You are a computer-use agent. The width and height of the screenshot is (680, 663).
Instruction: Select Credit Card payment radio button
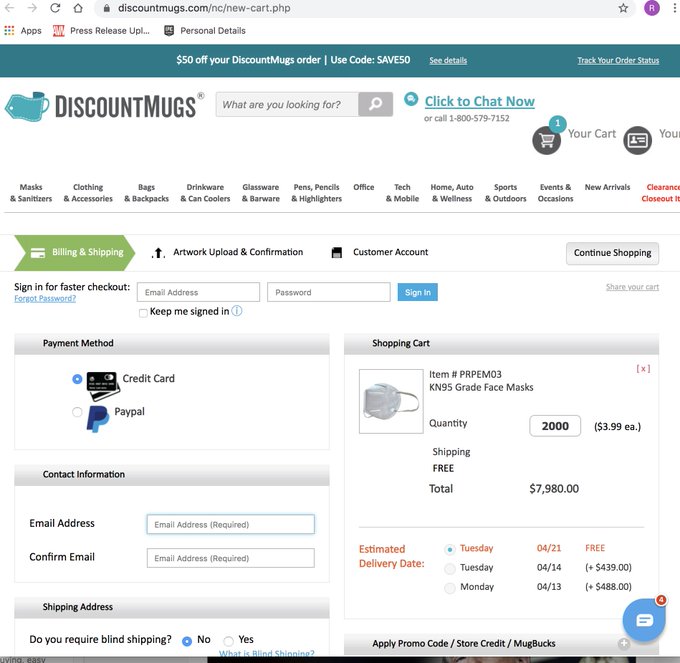click(x=77, y=379)
